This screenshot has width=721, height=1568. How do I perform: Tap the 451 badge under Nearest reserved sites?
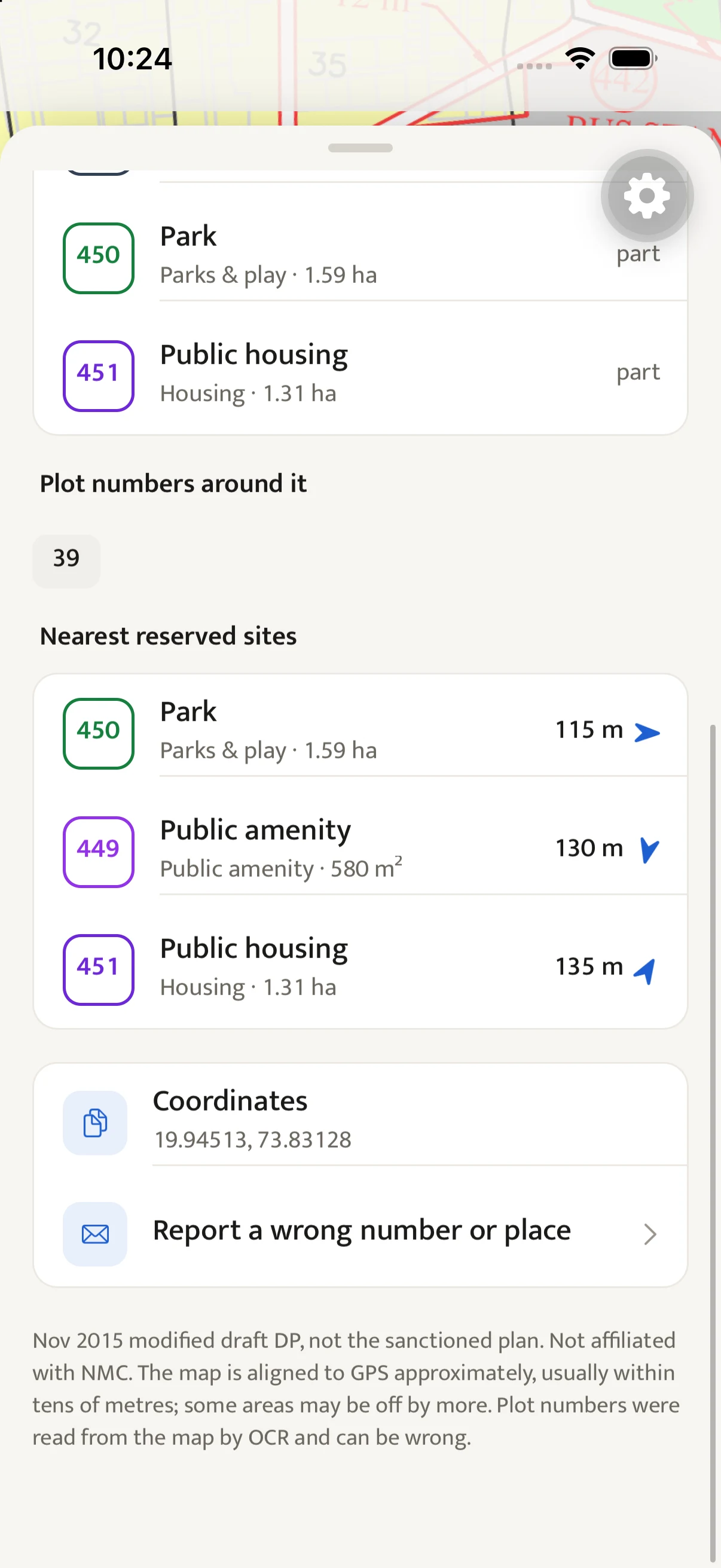click(x=99, y=969)
